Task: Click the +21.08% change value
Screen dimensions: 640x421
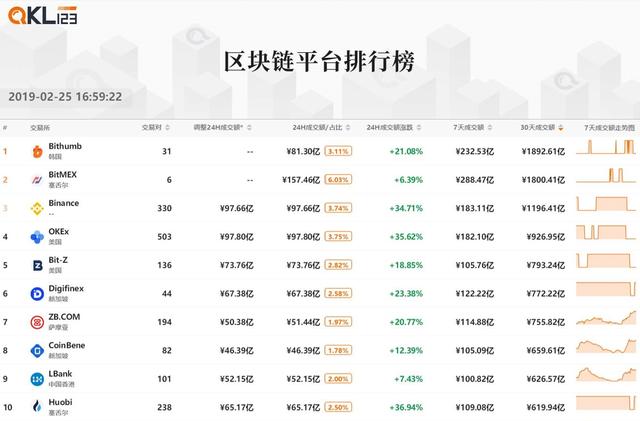Action: pyautogui.click(x=406, y=151)
